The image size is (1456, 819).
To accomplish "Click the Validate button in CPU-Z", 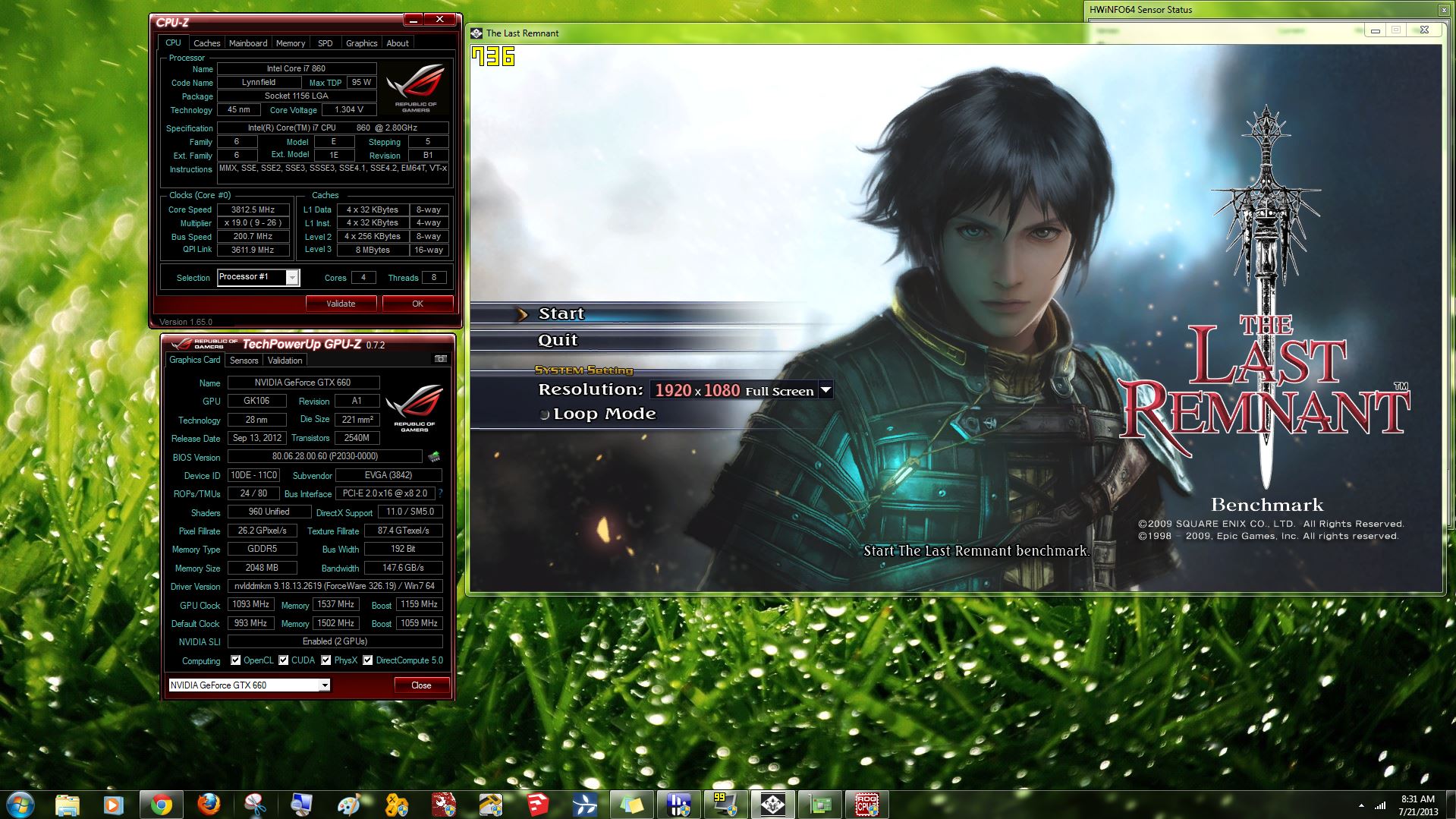I will pos(341,304).
